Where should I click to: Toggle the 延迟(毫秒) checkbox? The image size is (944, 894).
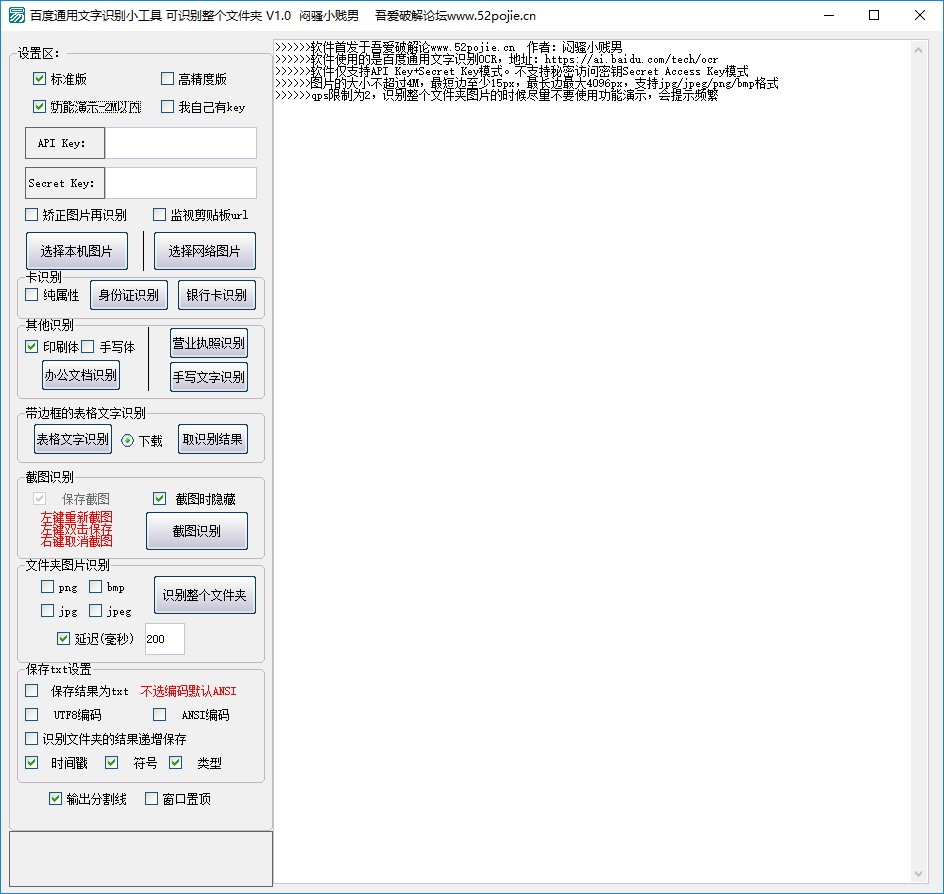[63, 638]
